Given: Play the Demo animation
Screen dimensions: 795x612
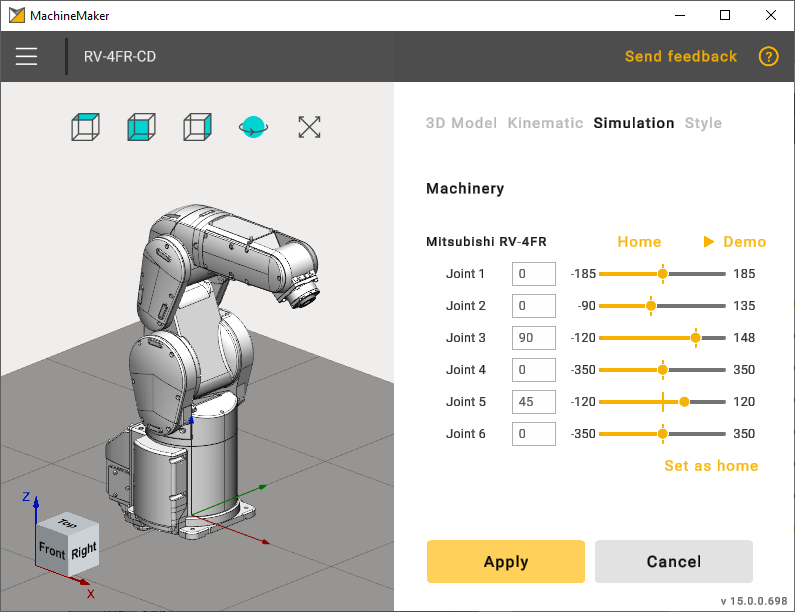Looking at the screenshot, I should point(735,242).
